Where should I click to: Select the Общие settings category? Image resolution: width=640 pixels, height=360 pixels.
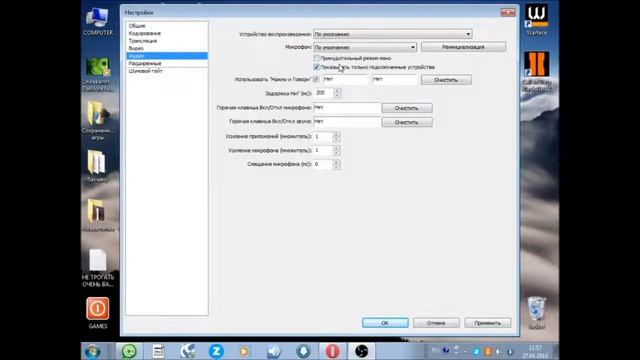(x=167, y=26)
